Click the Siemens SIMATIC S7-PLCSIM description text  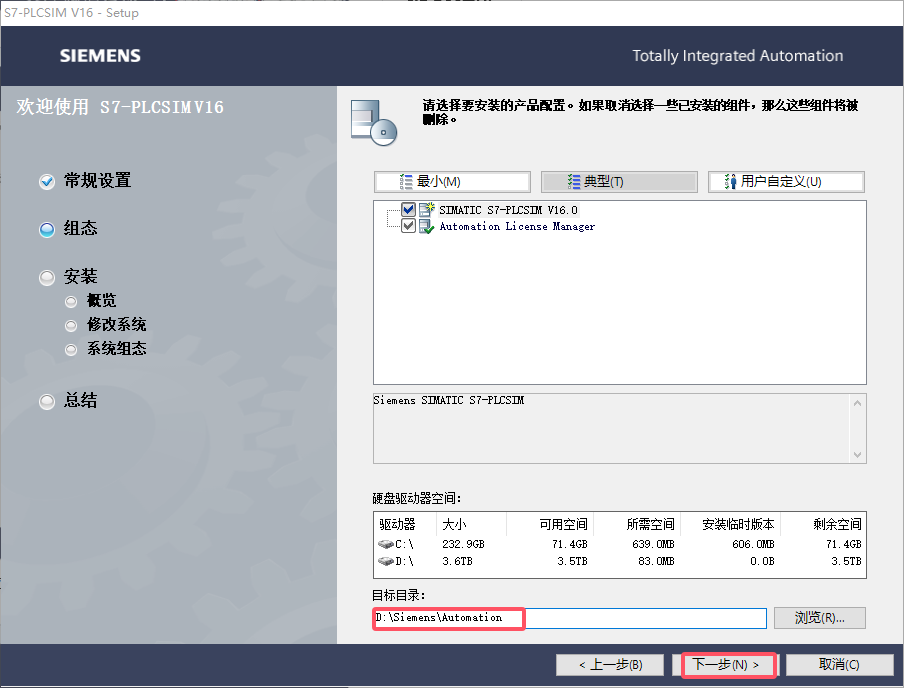(449, 400)
